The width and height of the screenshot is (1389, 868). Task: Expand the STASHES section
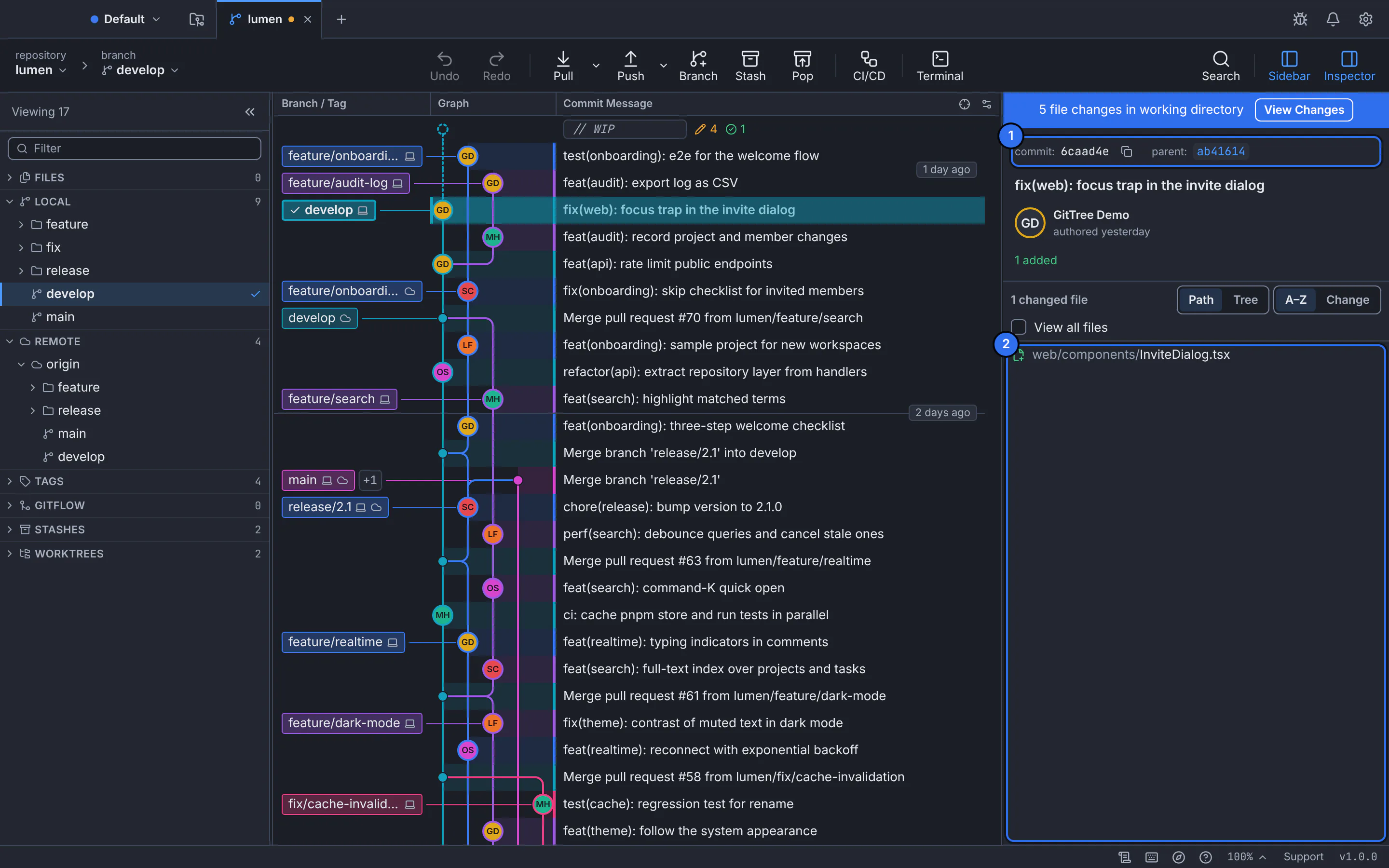[x=134, y=529]
